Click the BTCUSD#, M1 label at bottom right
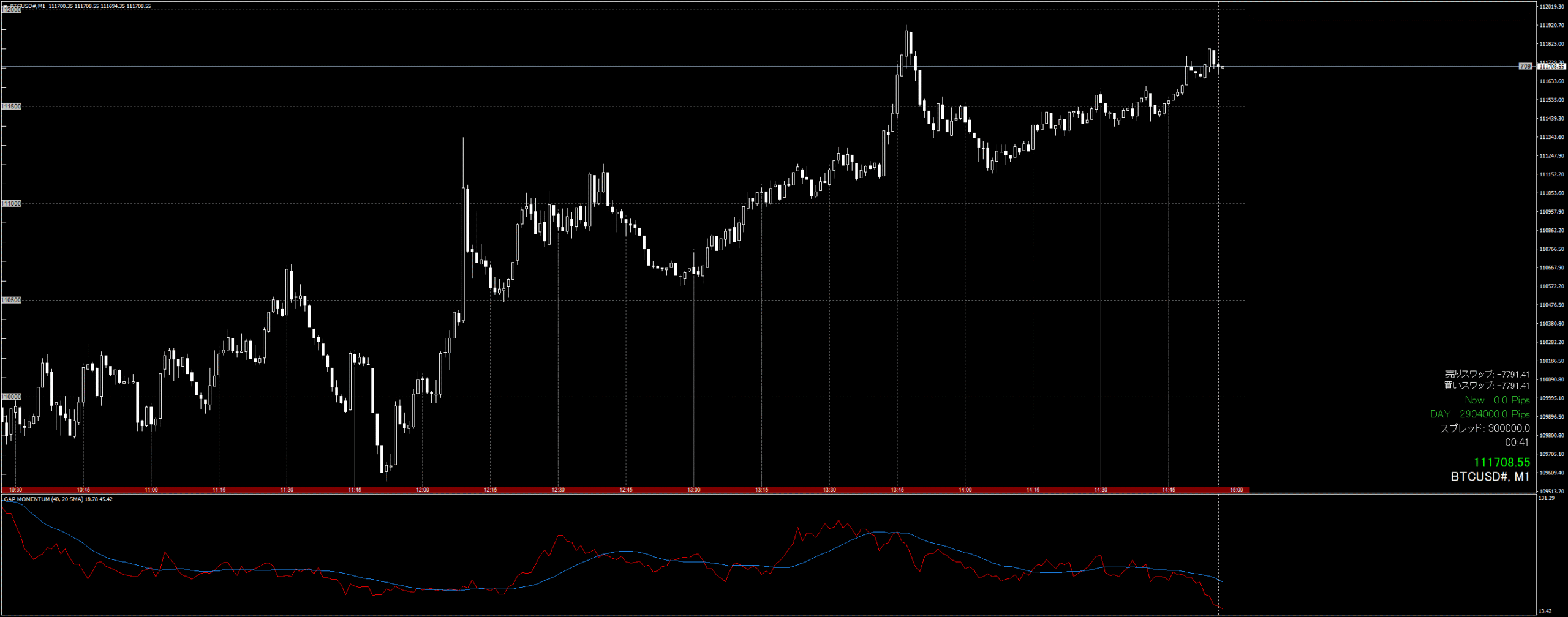The width and height of the screenshot is (1568, 617). [1490, 477]
